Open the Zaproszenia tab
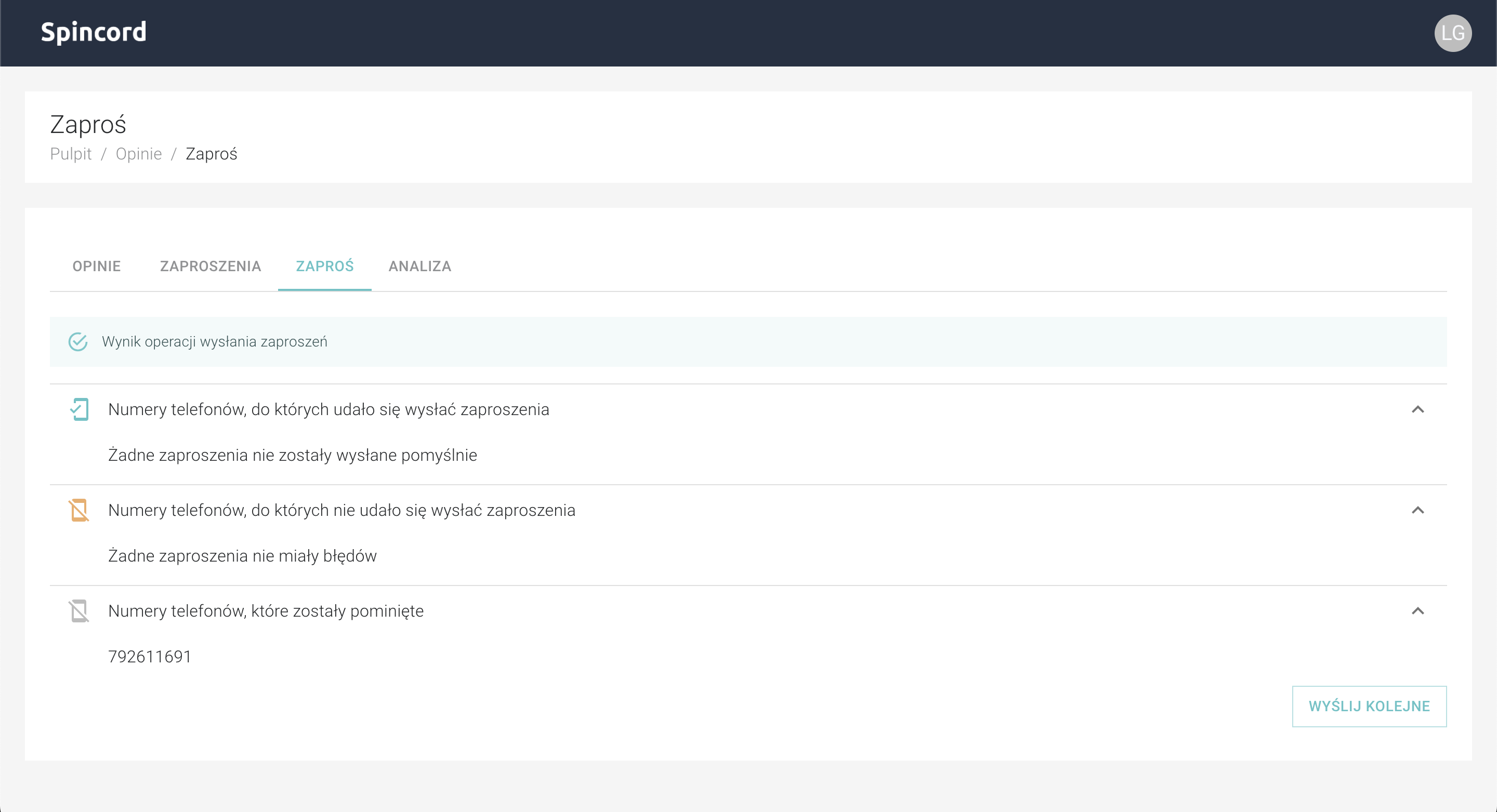Screen dimensions: 1497x812 coord(211,266)
